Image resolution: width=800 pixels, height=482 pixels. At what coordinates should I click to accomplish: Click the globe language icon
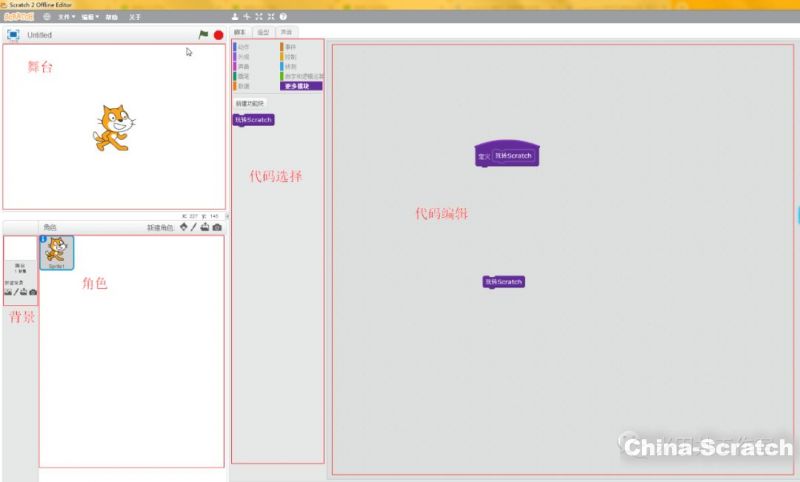point(46,17)
